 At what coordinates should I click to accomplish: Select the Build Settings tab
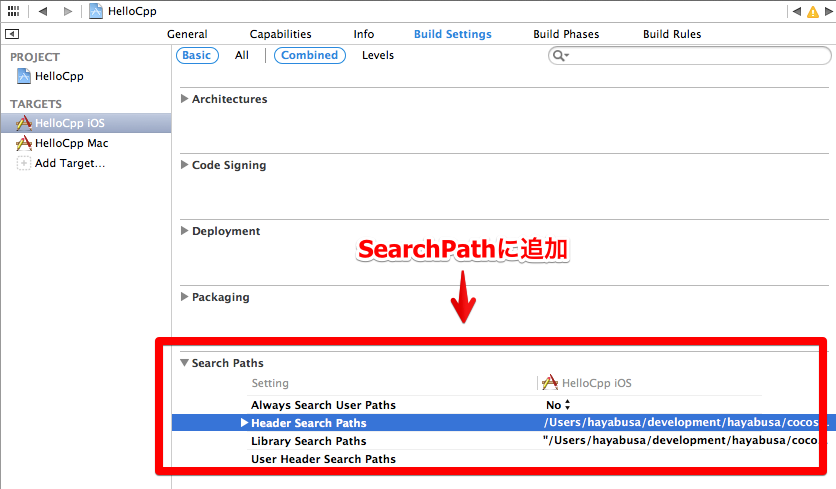[x=453, y=34]
